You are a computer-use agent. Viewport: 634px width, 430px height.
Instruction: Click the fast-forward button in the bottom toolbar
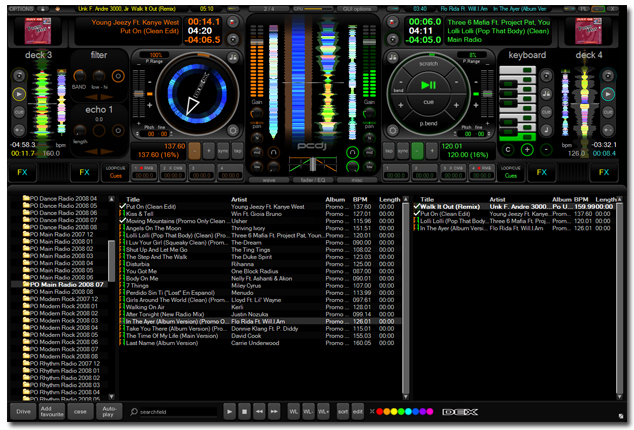[x=274, y=412]
